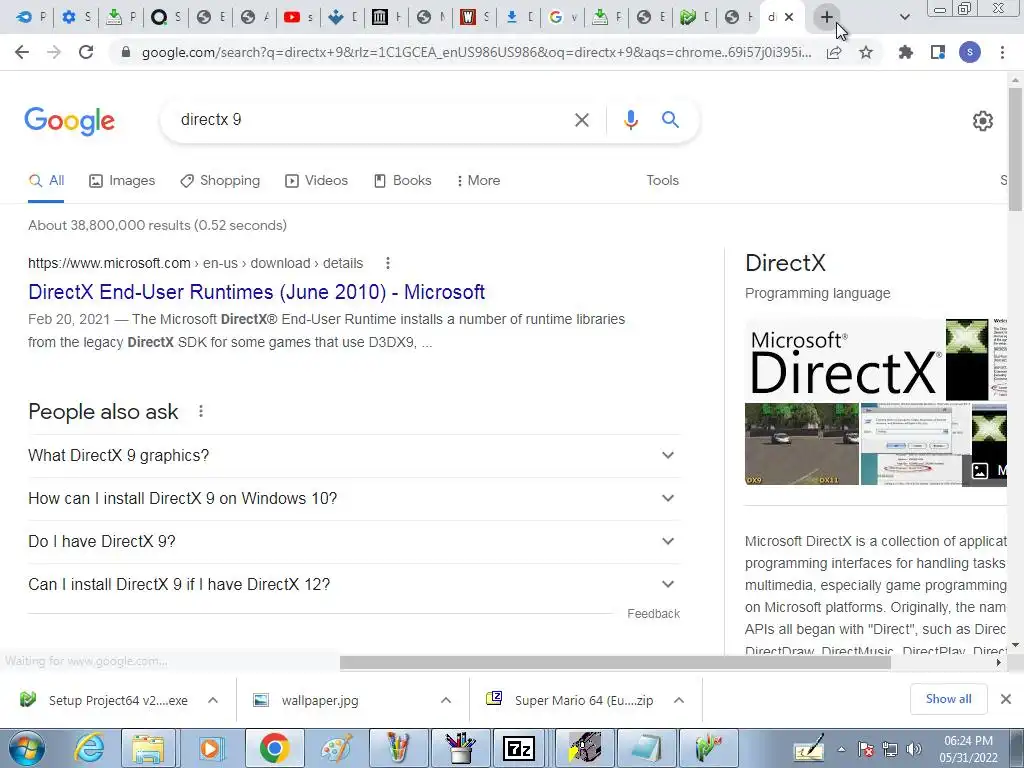Show hidden system tray icons
This screenshot has height=768, width=1024.
tap(841, 750)
